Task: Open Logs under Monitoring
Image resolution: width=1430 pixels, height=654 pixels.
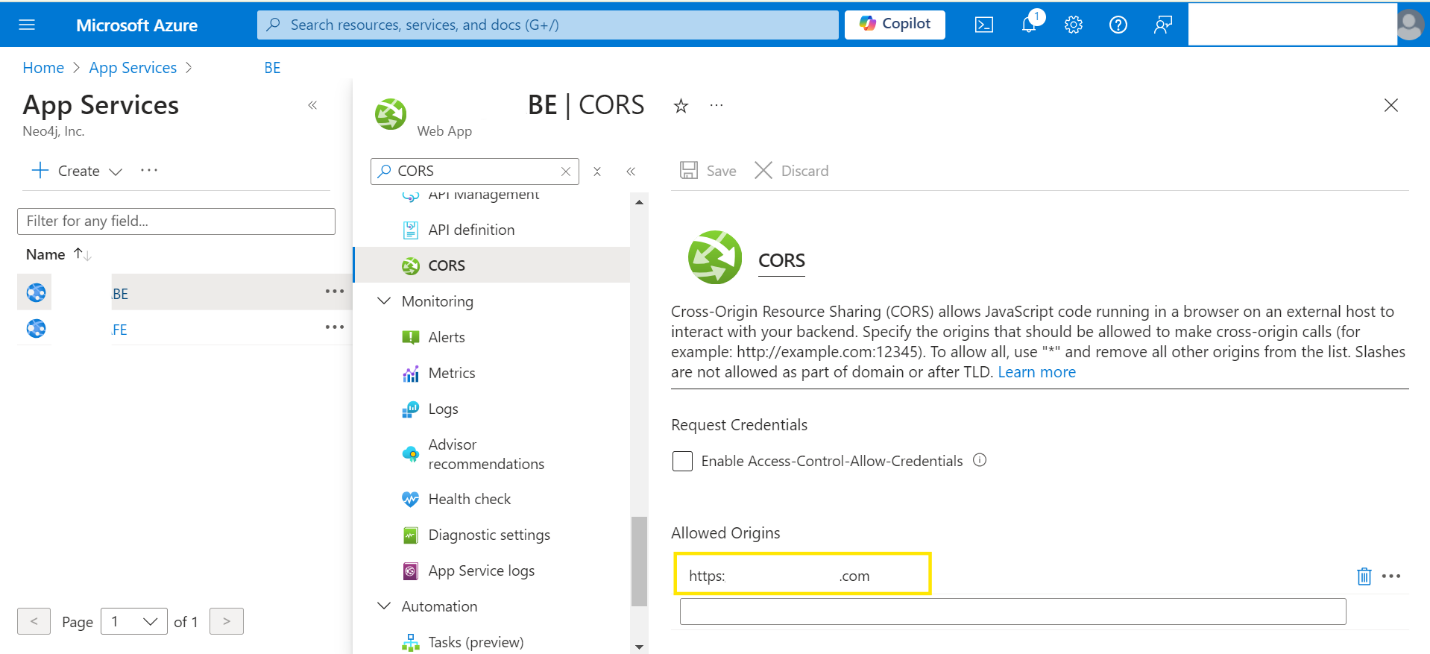Action: pyautogui.click(x=443, y=409)
